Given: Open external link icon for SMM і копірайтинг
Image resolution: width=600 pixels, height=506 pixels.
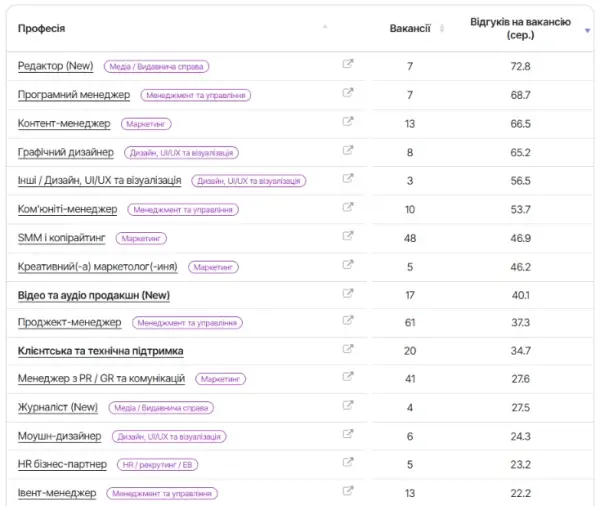Looking at the screenshot, I should tap(347, 235).
